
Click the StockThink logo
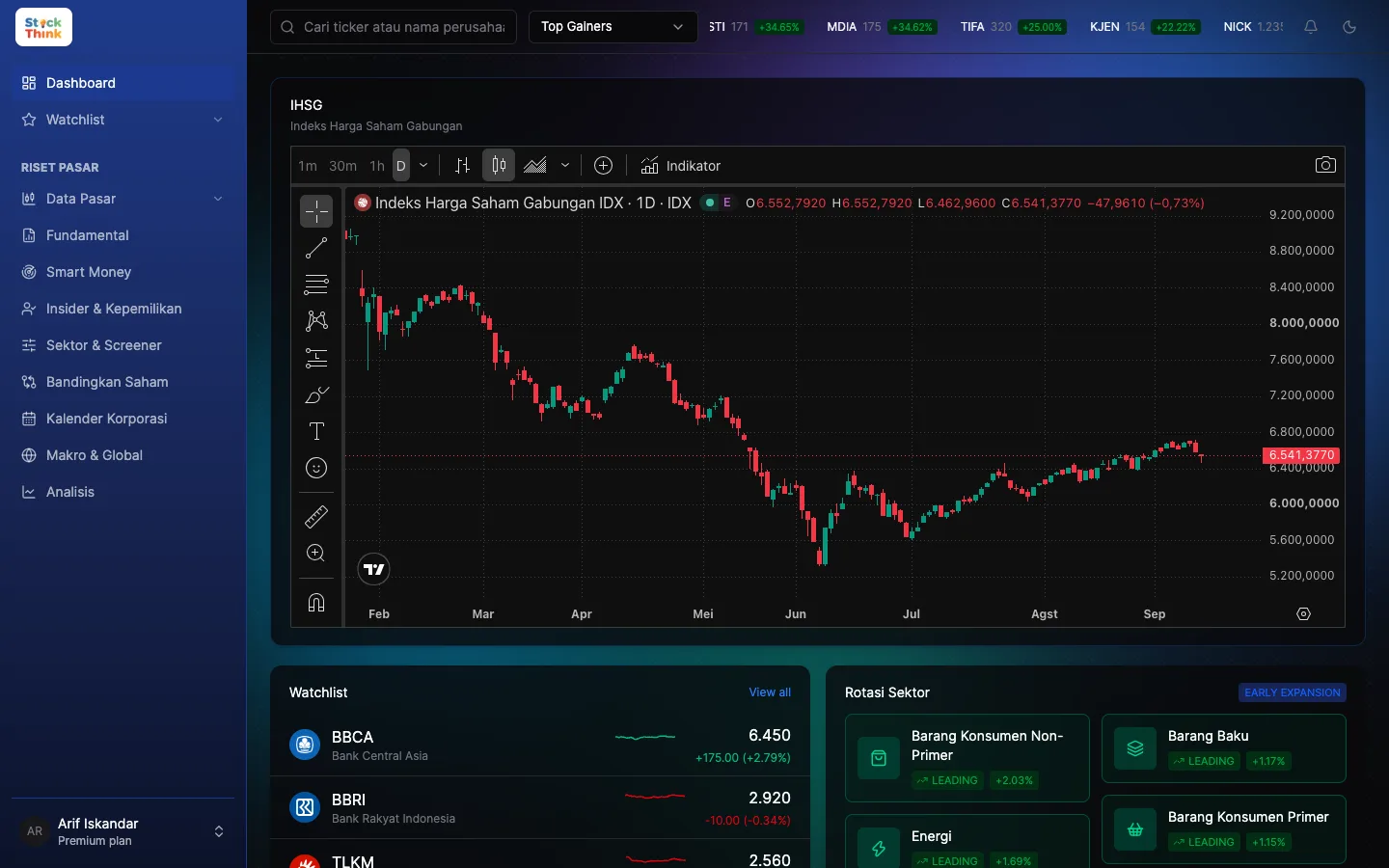coord(43,27)
